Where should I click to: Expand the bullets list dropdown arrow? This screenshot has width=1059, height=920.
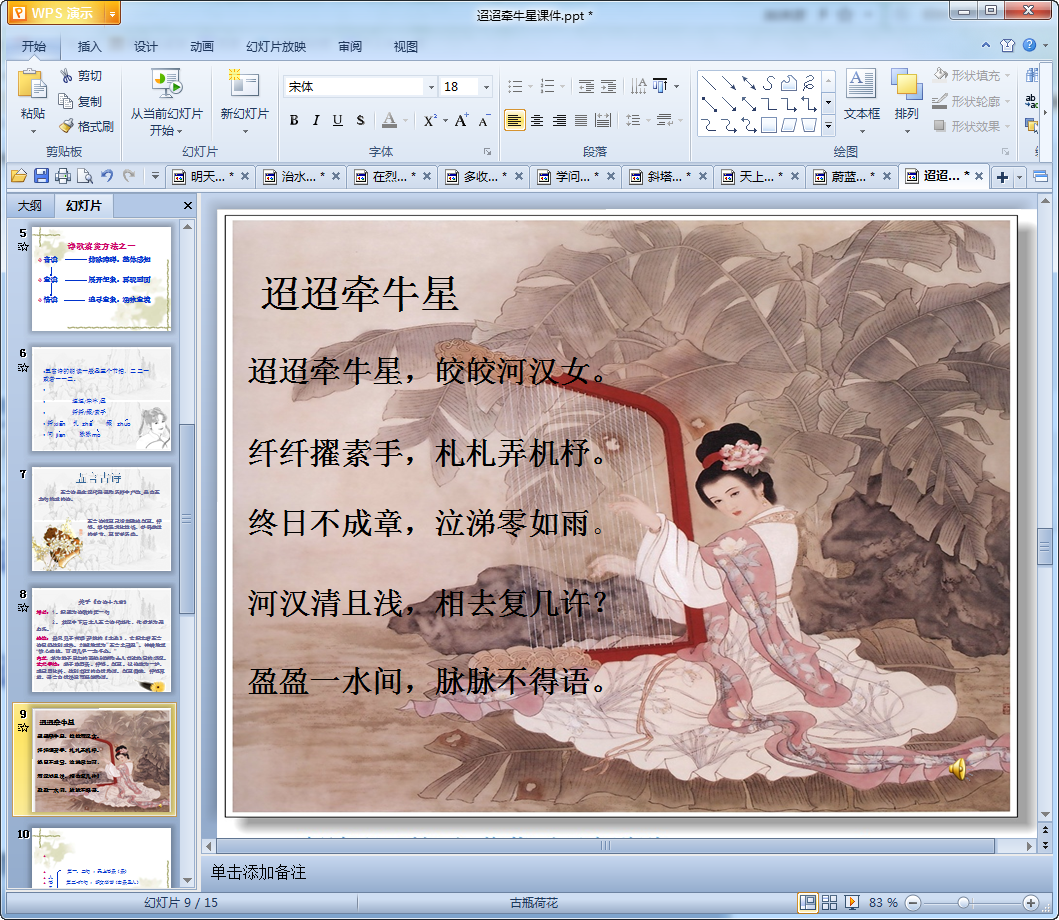pos(530,86)
